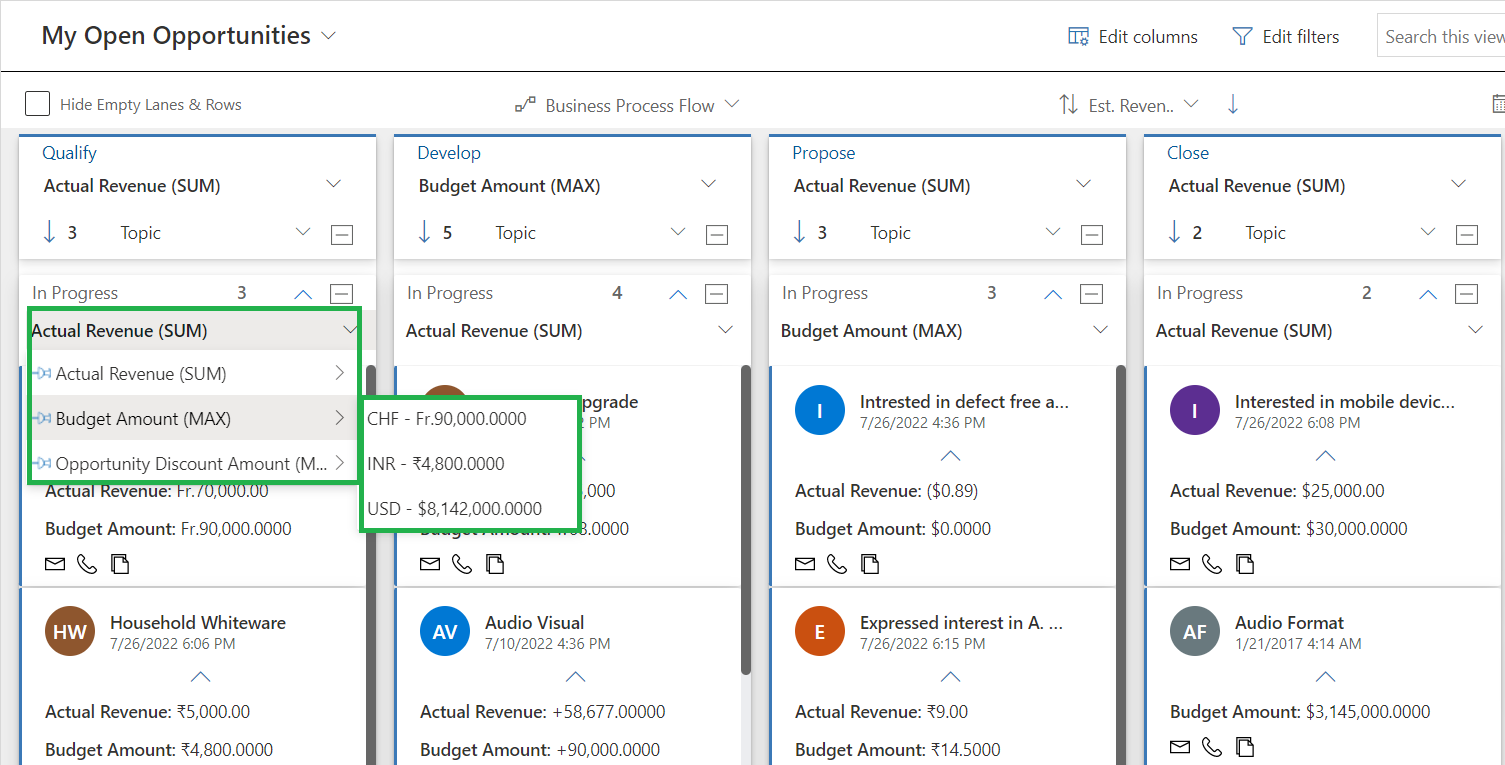Image resolution: width=1505 pixels, height=765 pixels.
Task: Click the phone call icon on Audio Format card
Action: (1212, 747)
